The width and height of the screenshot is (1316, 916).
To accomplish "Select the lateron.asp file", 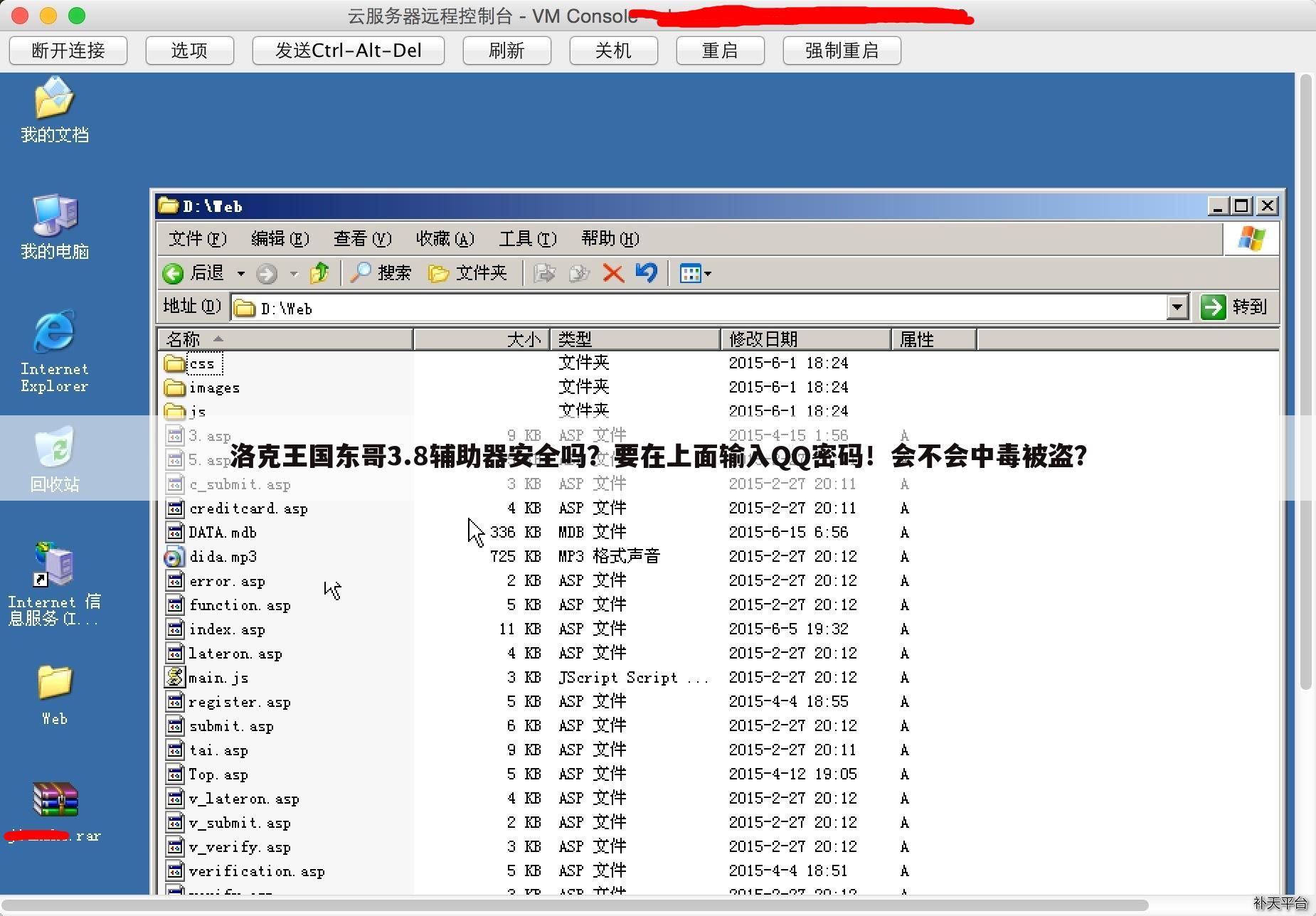I will [224, 654].
